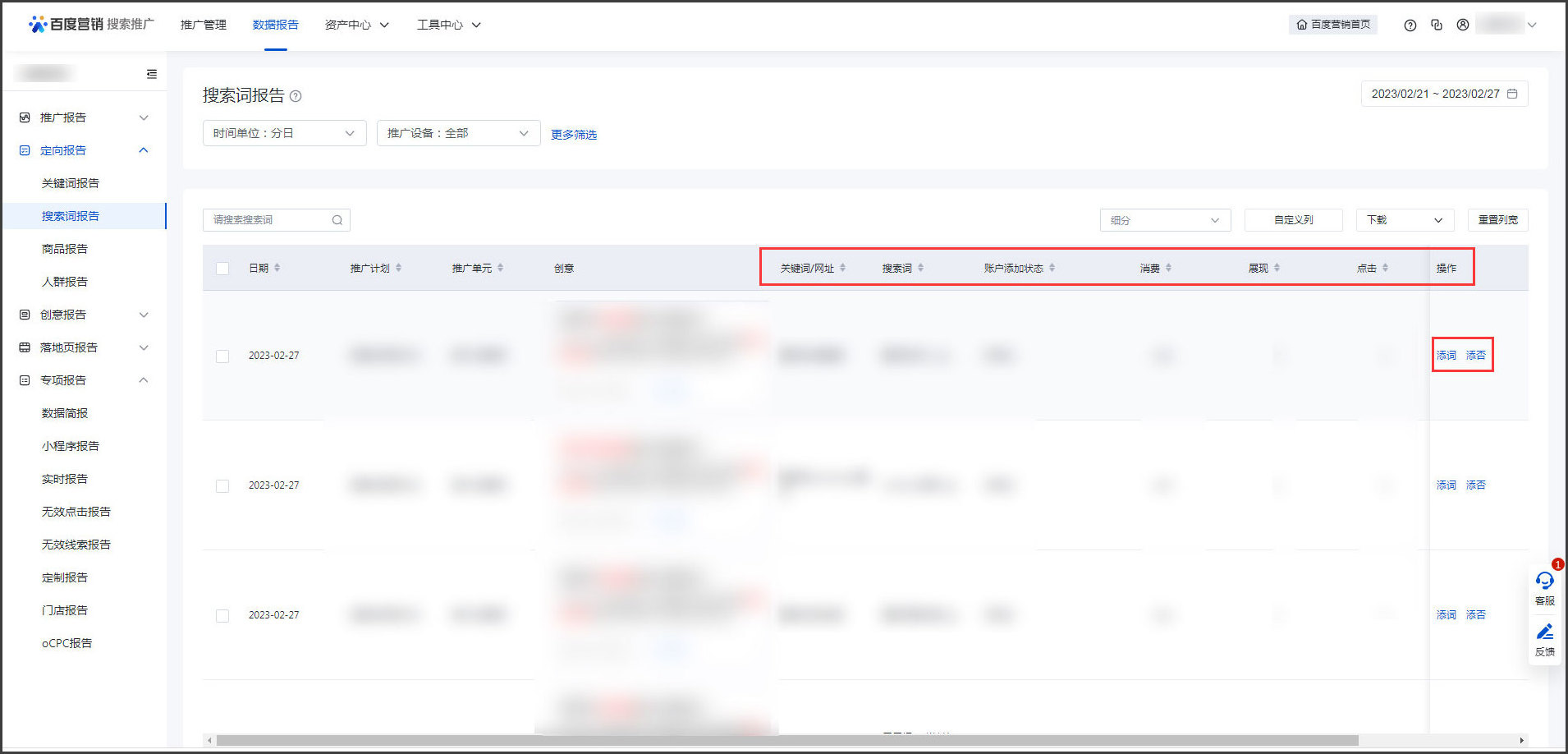Check the second data row checkbox
Screen dimensions: 1568x754
222,485
